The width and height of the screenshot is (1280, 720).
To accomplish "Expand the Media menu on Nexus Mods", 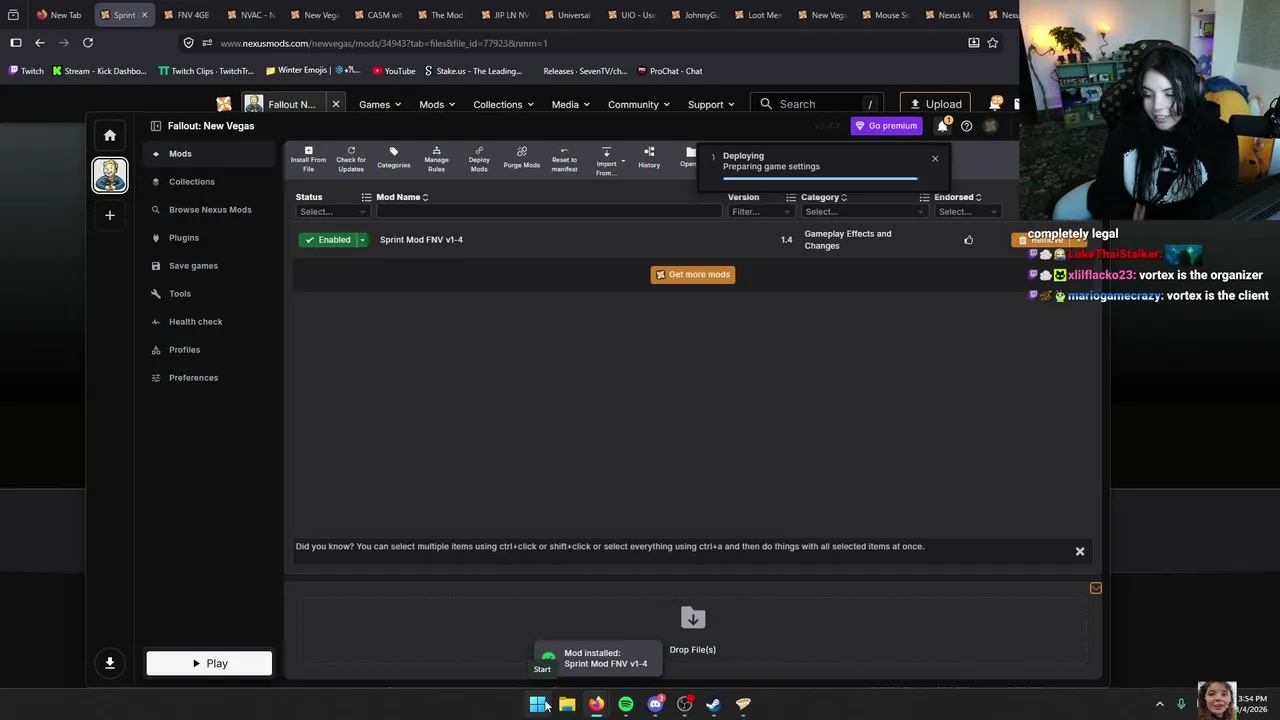I will click(x=571, y=104).
